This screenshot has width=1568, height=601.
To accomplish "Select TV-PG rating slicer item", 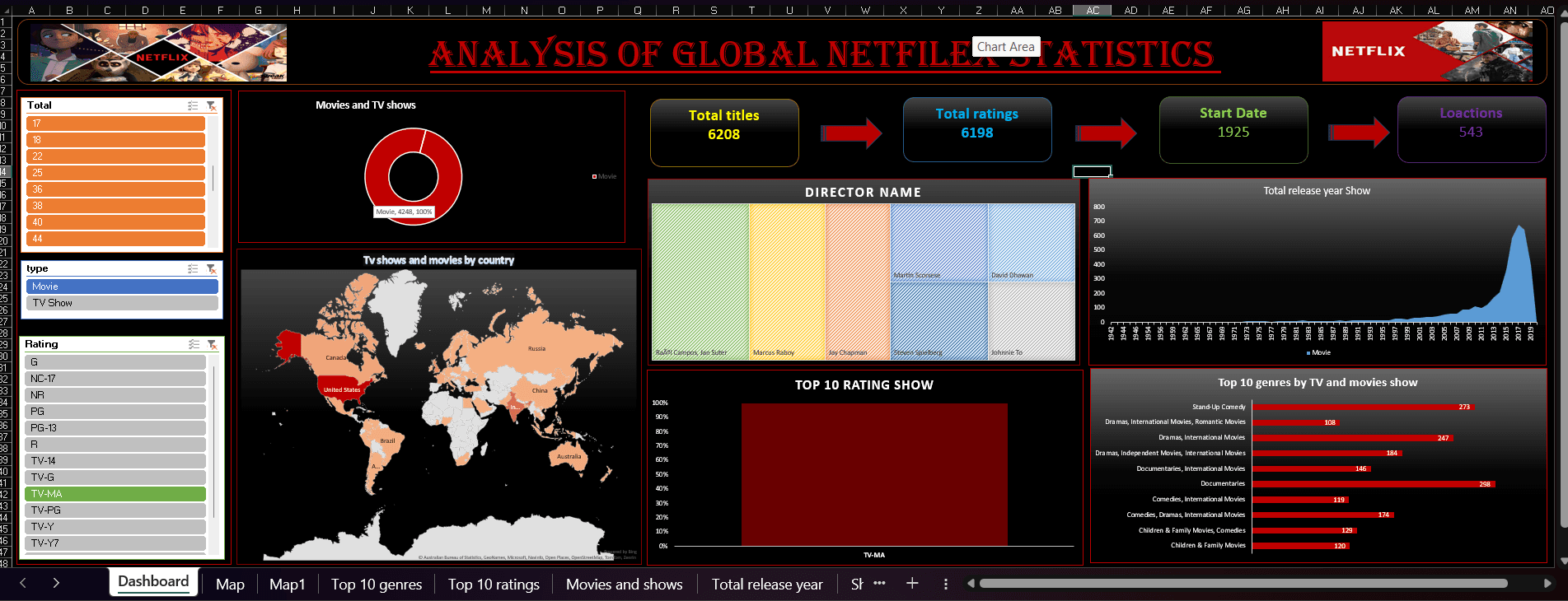I will (115, 510).
